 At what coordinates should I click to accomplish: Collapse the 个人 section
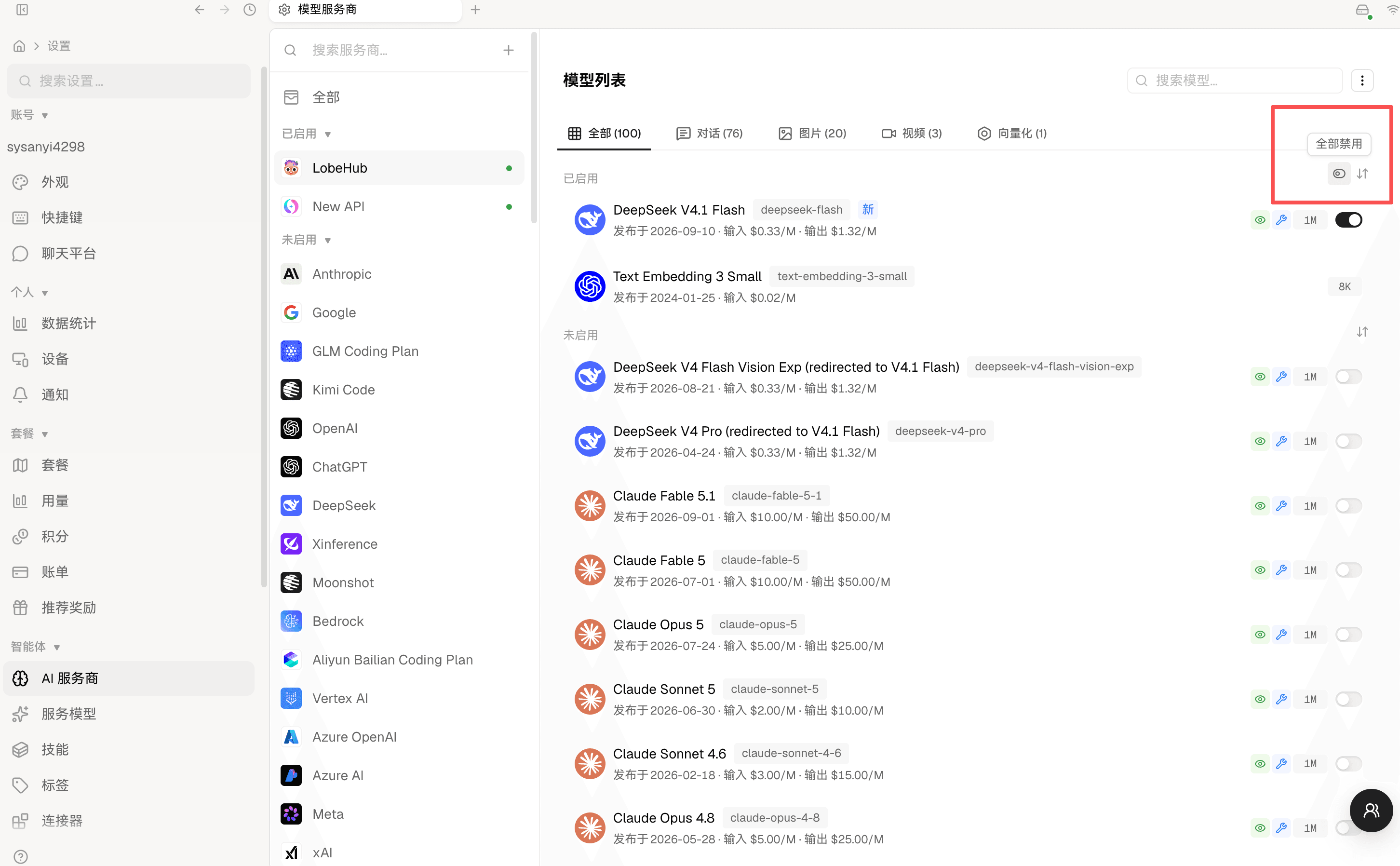(29, 293)
